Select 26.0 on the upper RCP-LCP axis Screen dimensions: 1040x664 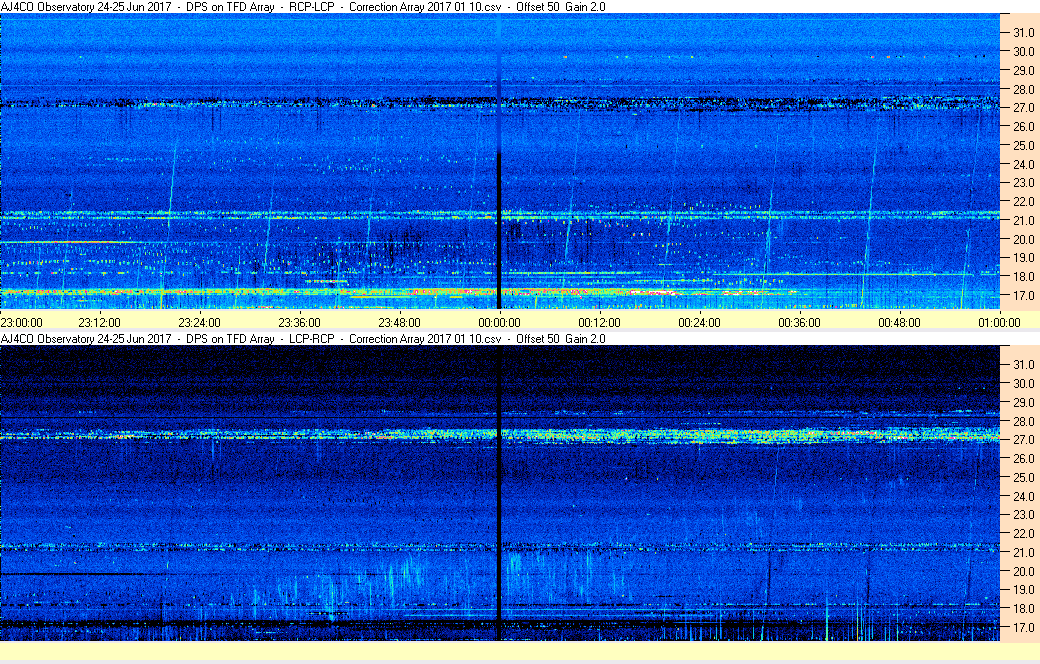pos(1023,126)
